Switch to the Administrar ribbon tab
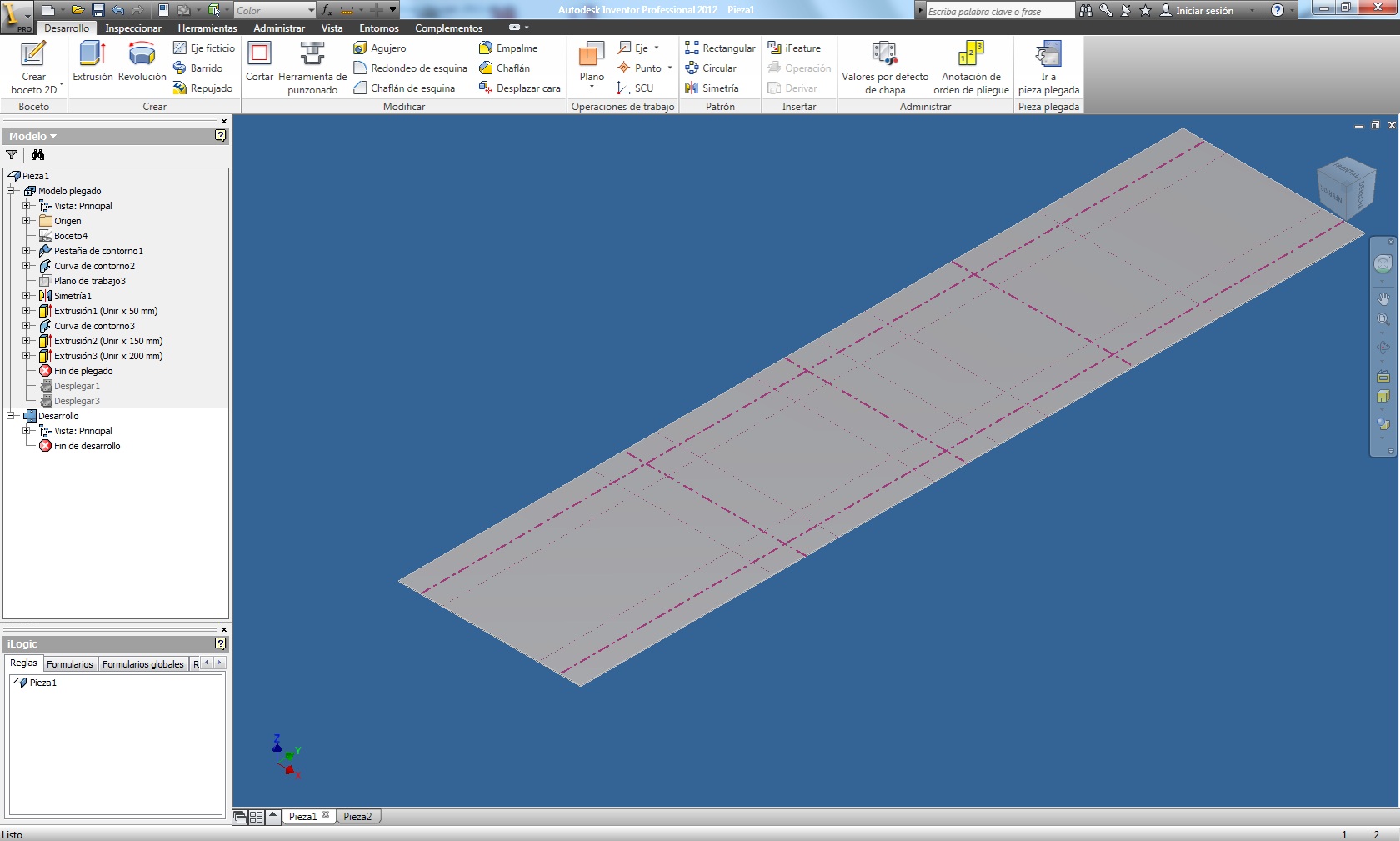The height and width of the screenshot is (841, 1400). click(x=279, y=28)
